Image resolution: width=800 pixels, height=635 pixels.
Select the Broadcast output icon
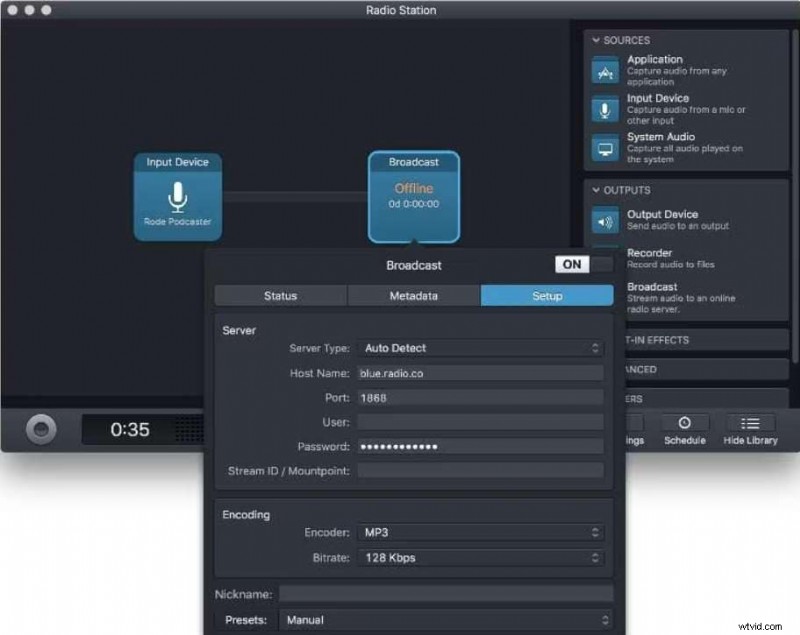coord(604,293)
